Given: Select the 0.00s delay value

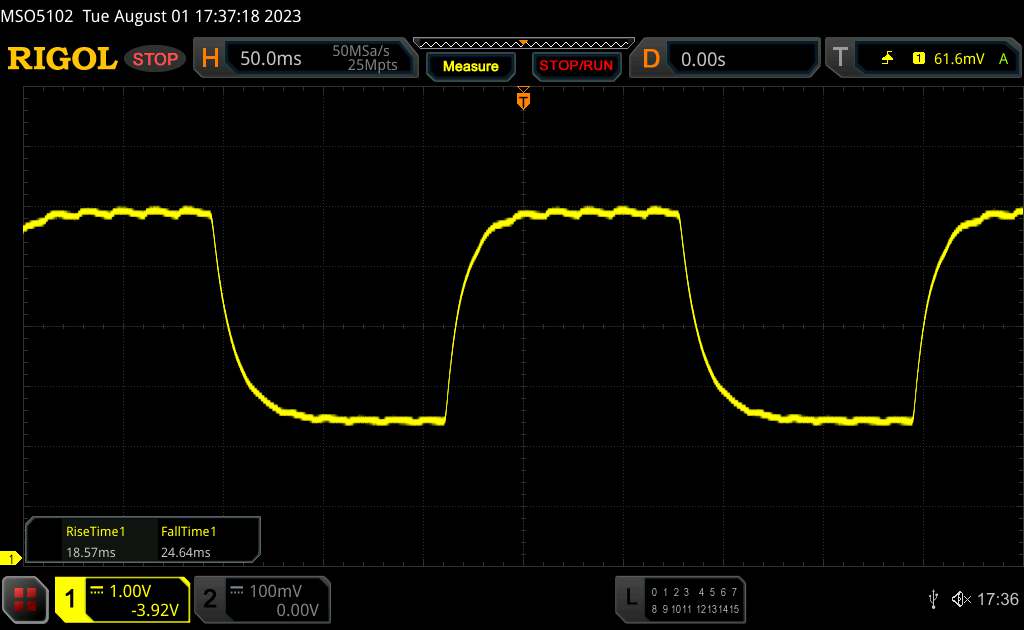Looking at the screenshot, I should click(x=703, y=59).
